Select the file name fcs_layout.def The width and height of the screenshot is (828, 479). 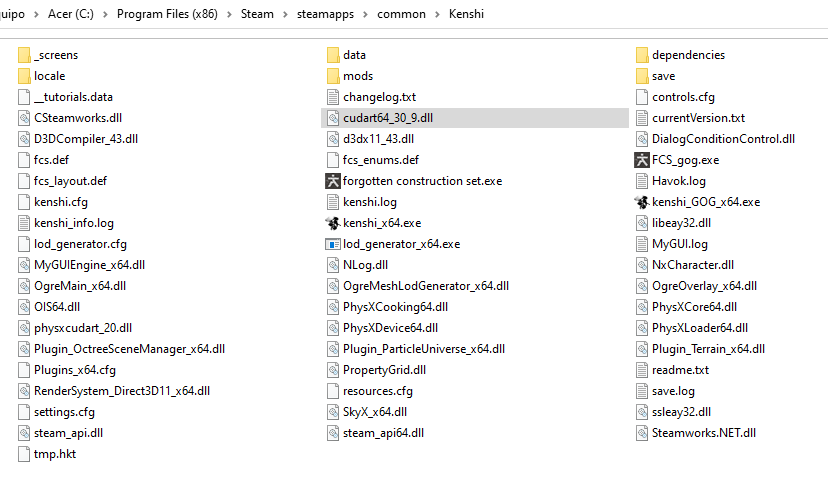coord(70,181)
